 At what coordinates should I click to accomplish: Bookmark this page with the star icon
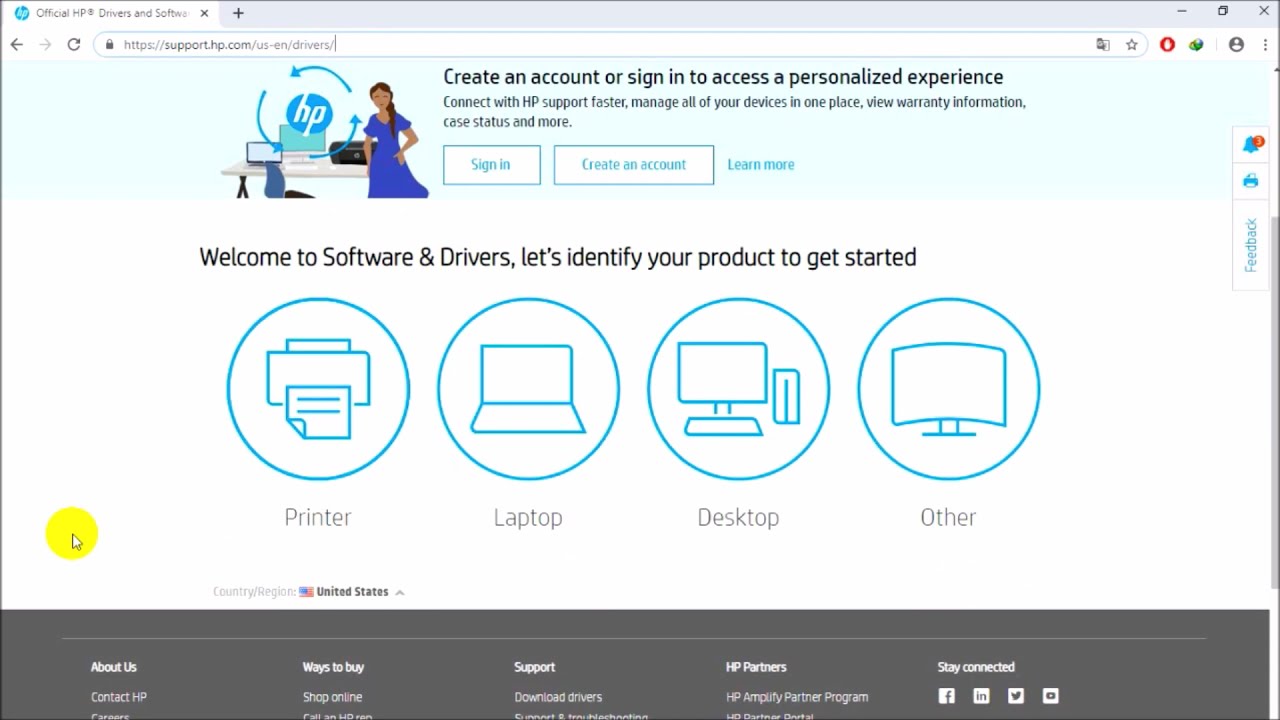(x=1131, y=44)
